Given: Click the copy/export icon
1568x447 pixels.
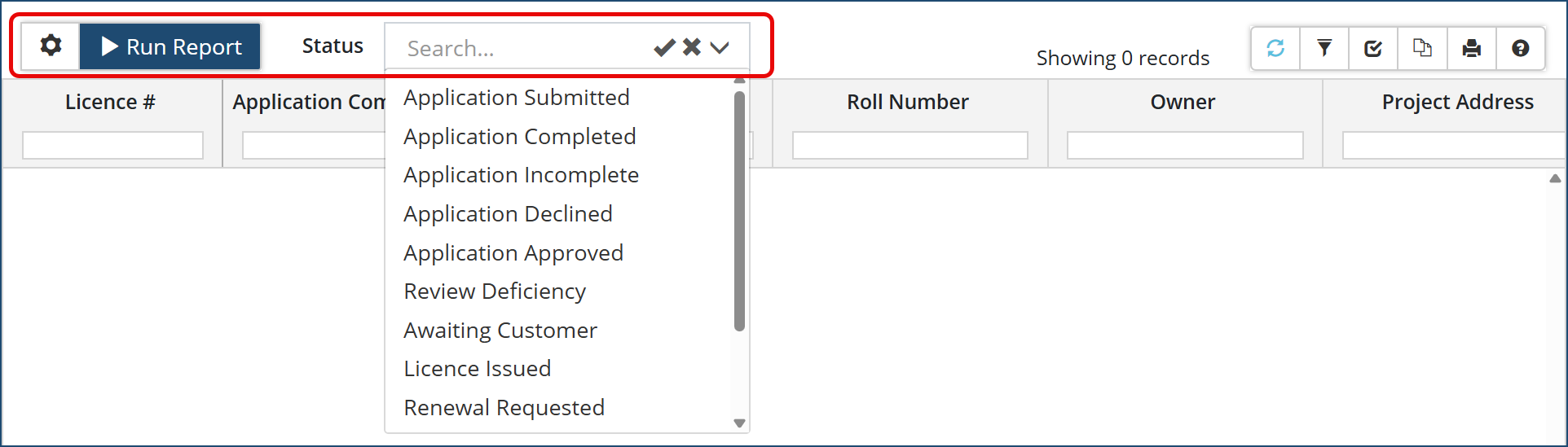Looking at the screenshot, I should [1422, 48].
